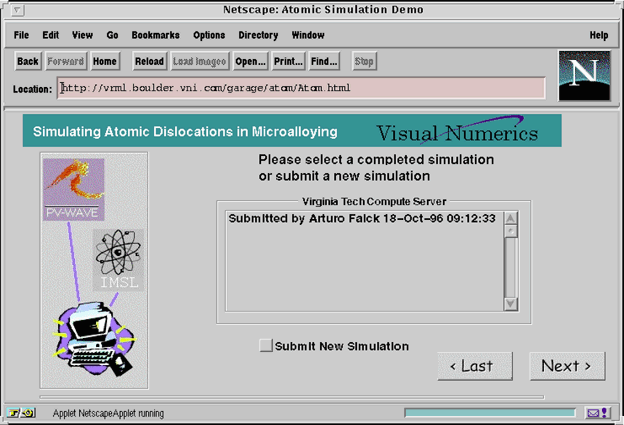Click the Back button
Image resolution: width=624 pixels, height=425 pixels.
point(28,61)
